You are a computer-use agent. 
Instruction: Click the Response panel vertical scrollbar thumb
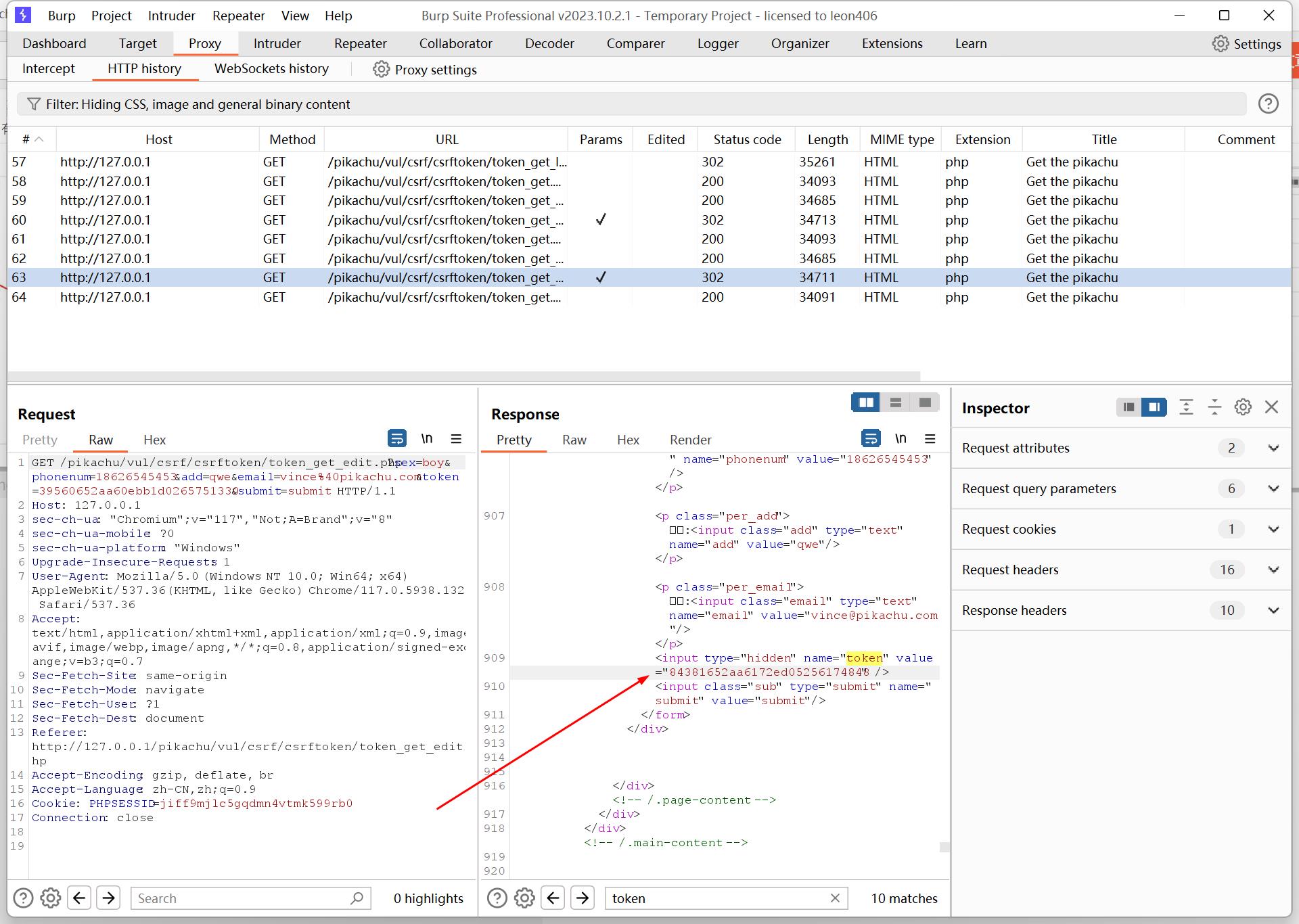[944, 847]
